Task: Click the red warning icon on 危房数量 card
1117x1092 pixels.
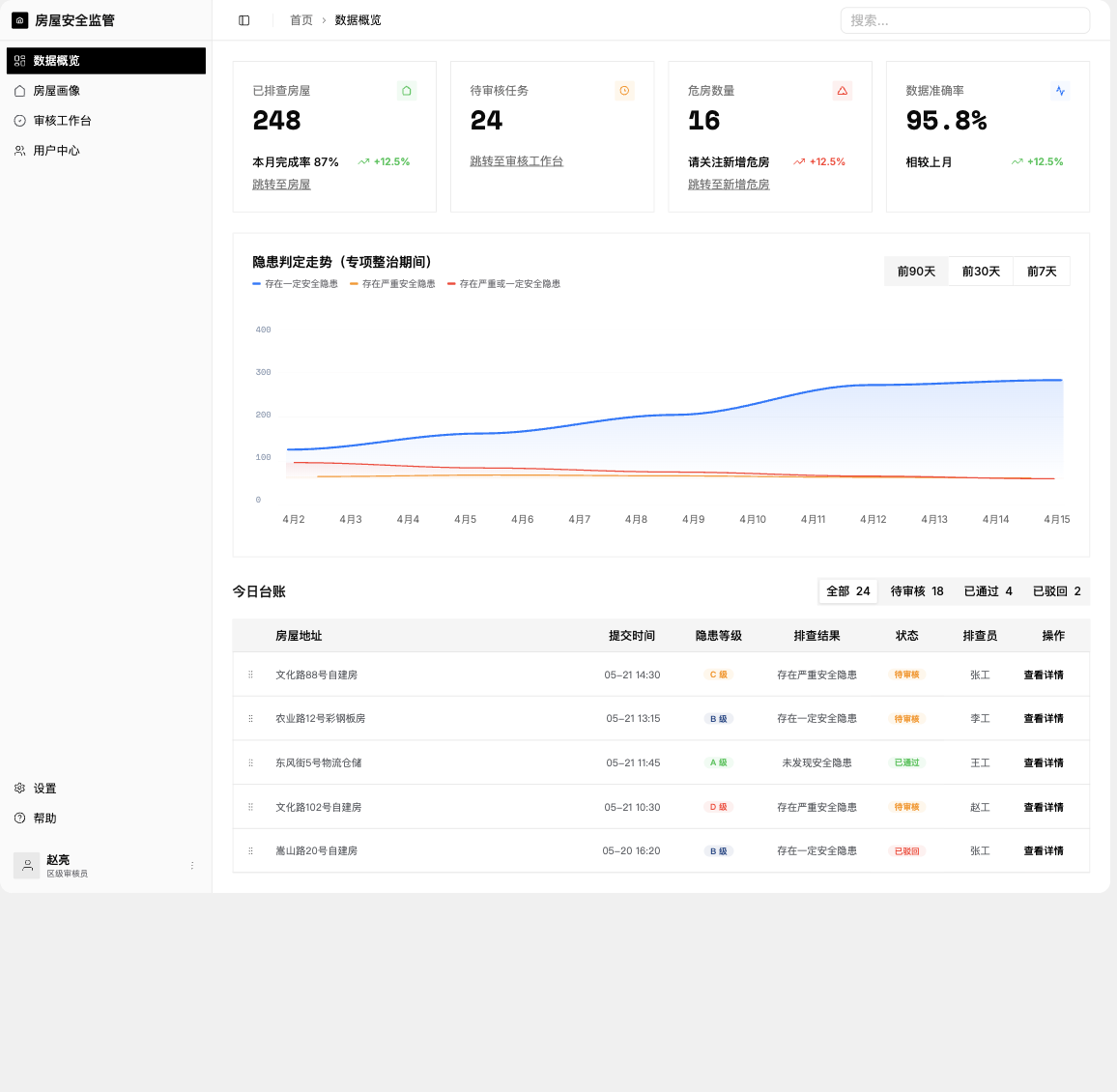Action: pyautogui.click(x=842, y=91)
